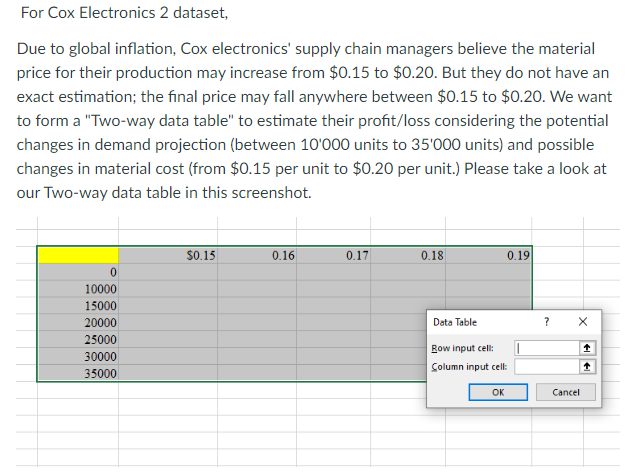Focus the Row input cell text field
Viewport: 637px width, 476px height.
coord(546,348)
